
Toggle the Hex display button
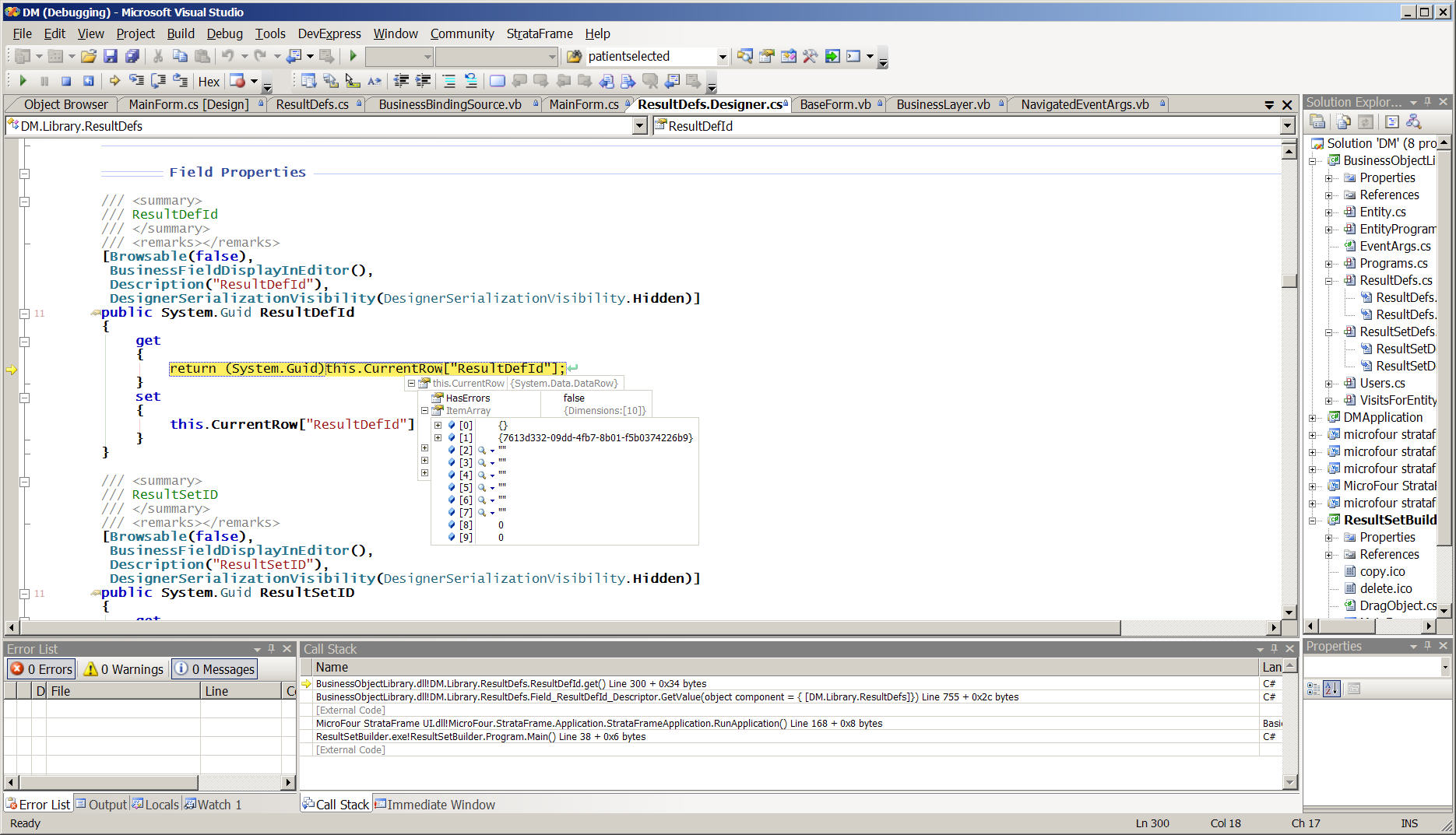click(209, 82)
